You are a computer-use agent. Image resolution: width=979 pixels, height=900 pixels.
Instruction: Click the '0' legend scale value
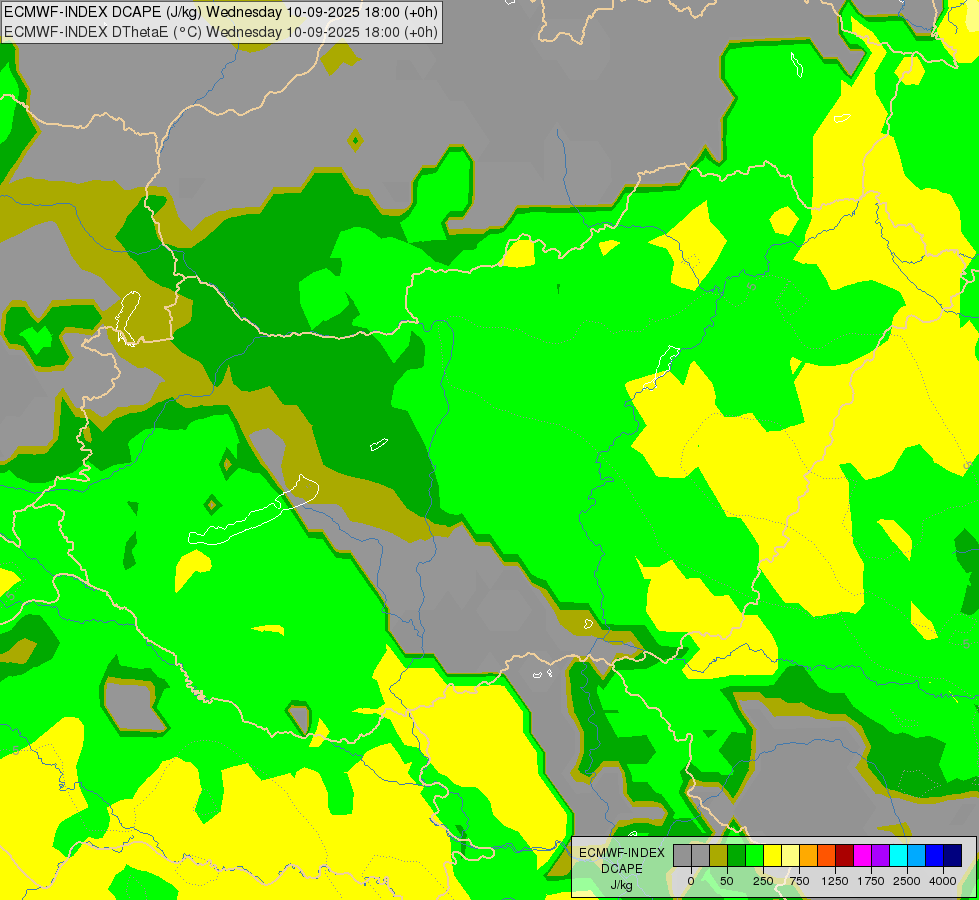691,881
